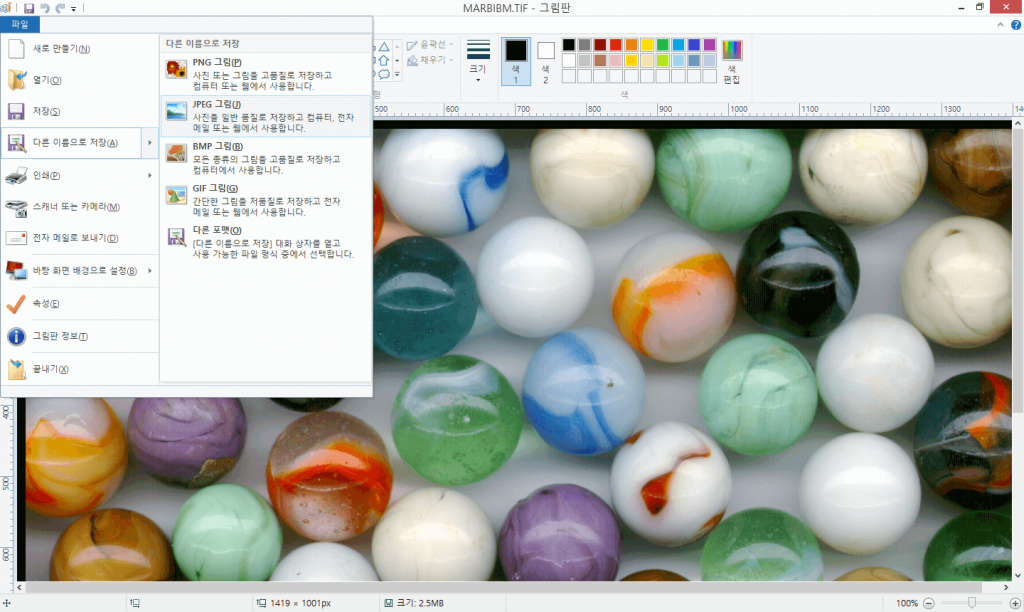Click the PNG 그림(P) flower icon
The height and width of the screenshot is (612, 1024).
(176, 69)
